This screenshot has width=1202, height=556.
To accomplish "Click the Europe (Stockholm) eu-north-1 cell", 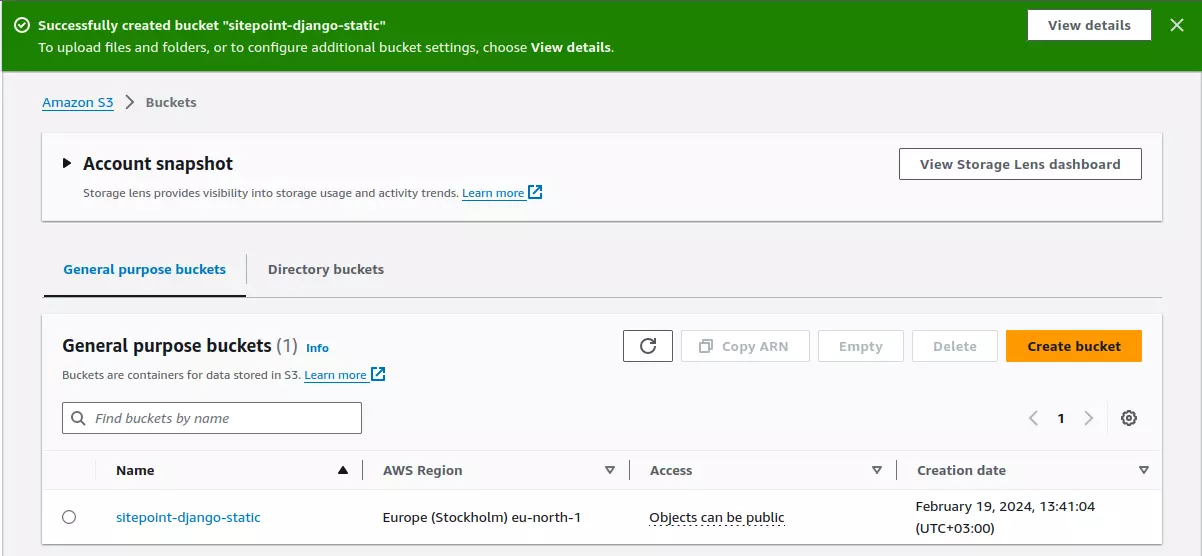I will tap(482, 517).
